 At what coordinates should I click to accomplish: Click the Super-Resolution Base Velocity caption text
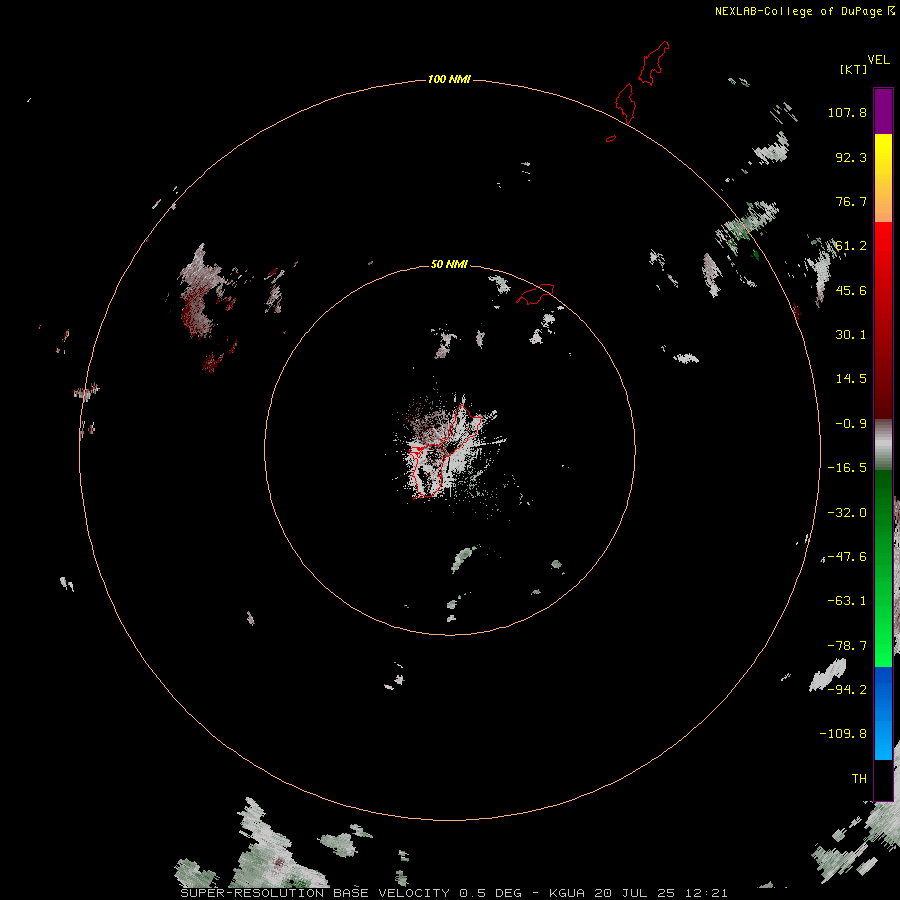click(454, 893)
